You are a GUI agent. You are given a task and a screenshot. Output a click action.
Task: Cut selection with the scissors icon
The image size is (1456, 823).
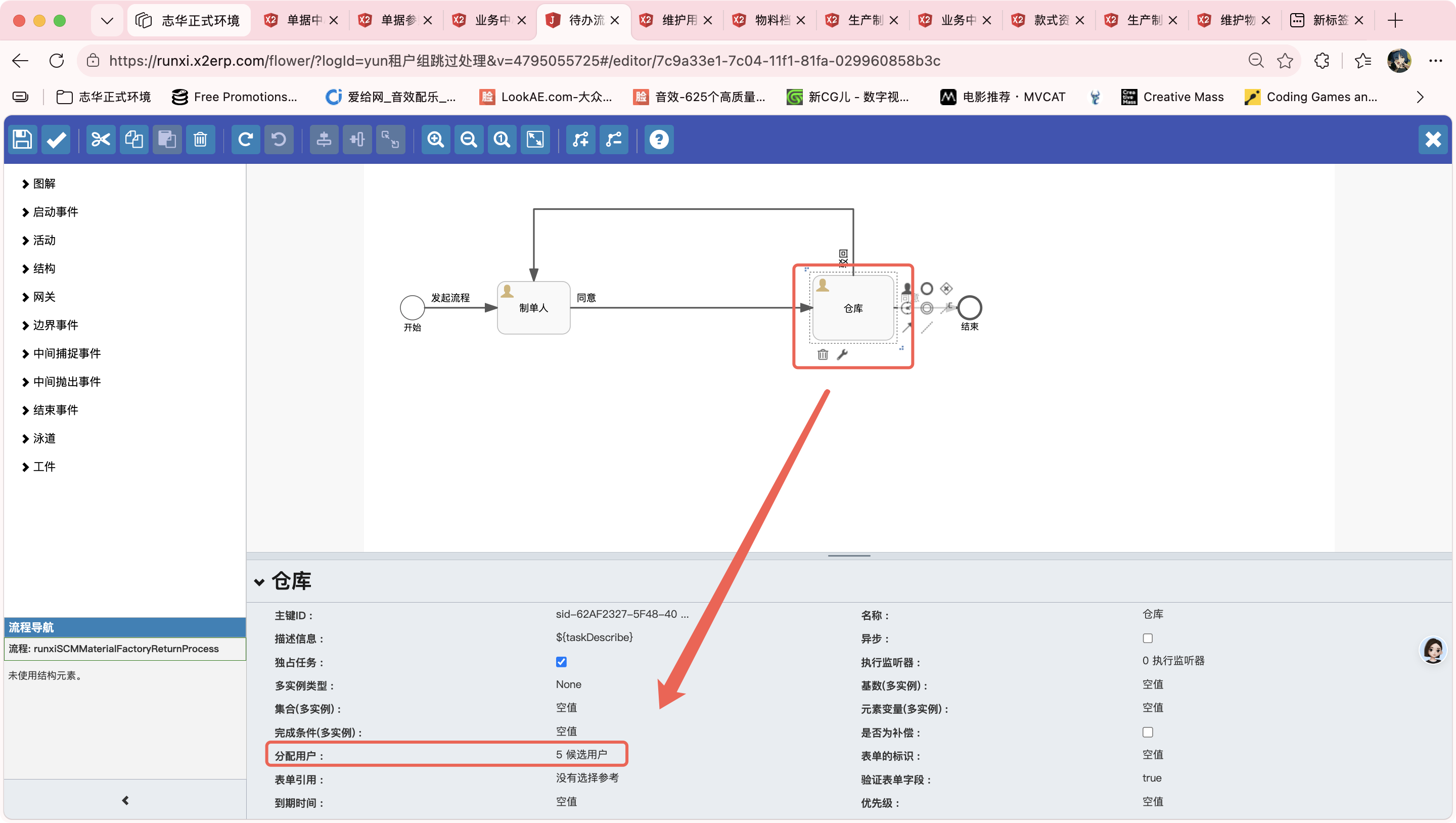click(x=101, y=139)
